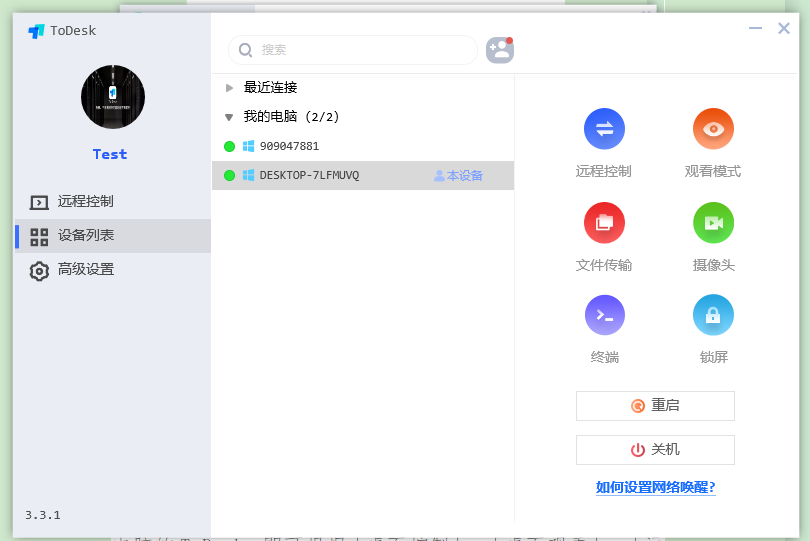Click the add contact icon beside search

(500, 50)
